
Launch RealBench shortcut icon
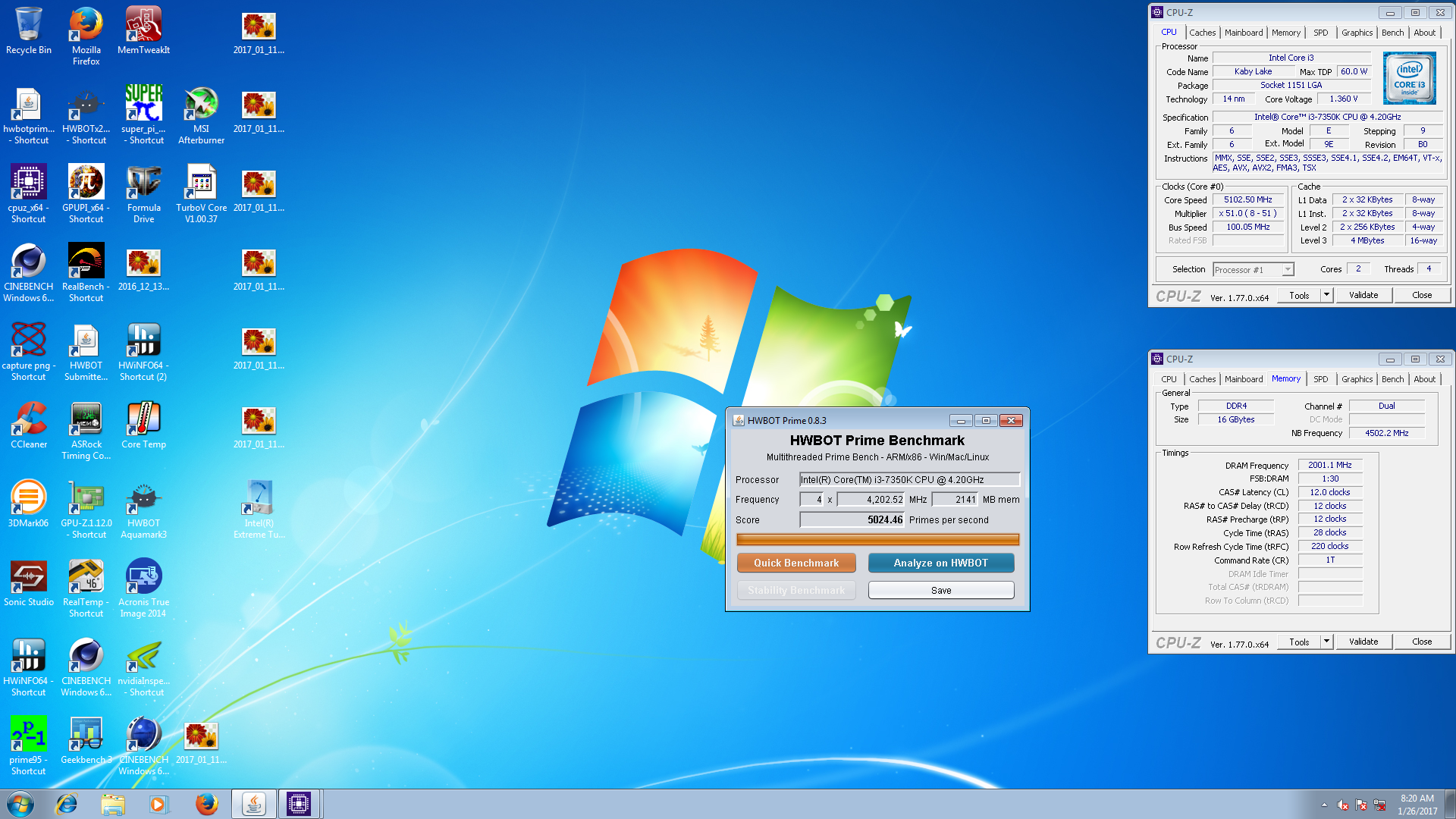point(86,273)
